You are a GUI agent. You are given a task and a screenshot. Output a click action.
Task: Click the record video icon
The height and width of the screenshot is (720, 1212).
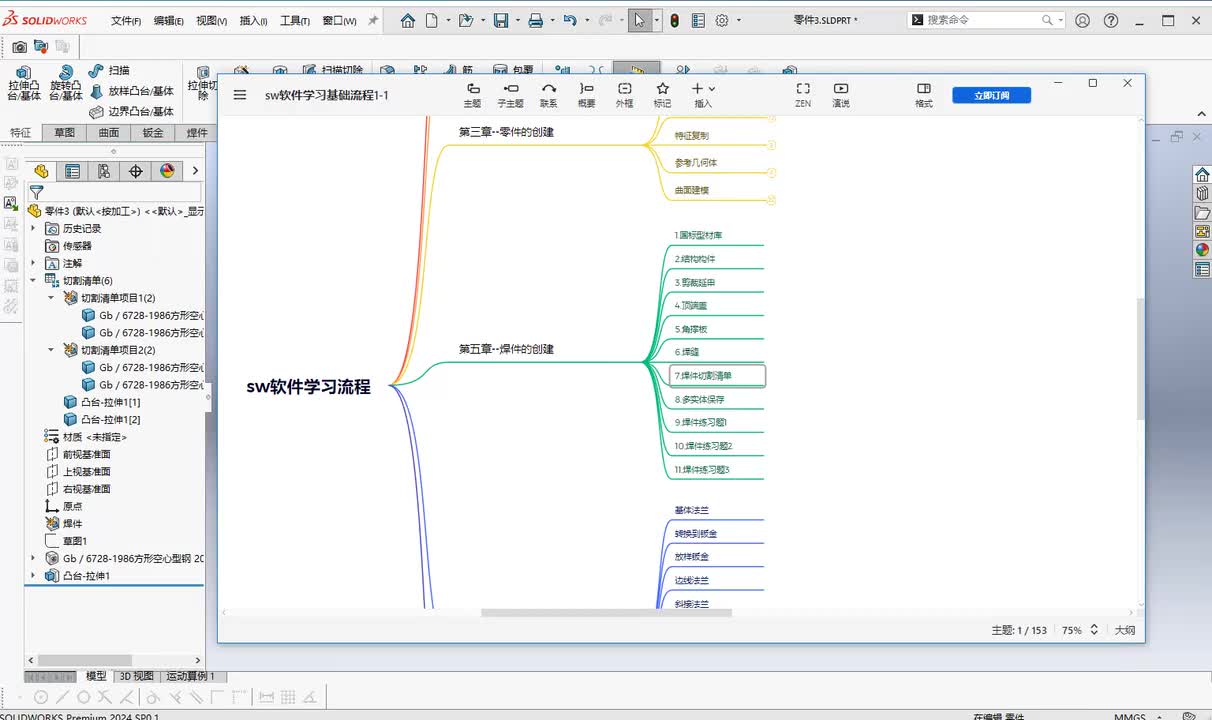(x=41, y=46)
